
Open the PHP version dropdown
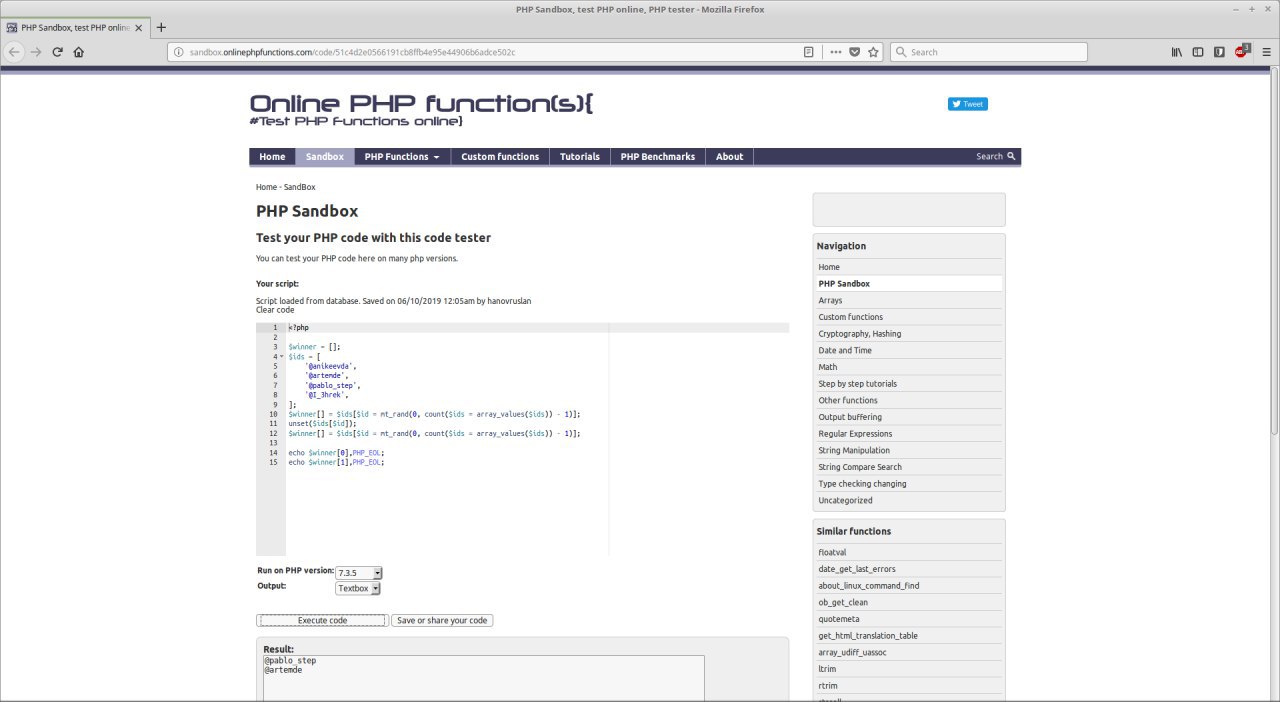360,573
